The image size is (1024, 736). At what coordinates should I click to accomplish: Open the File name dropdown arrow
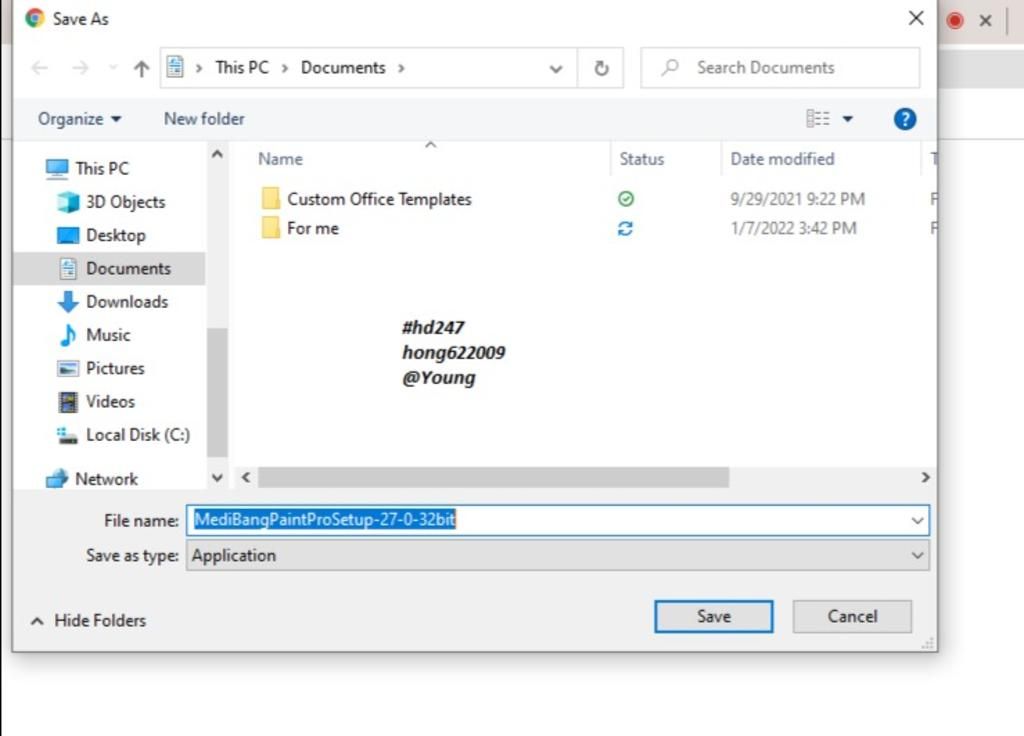click(x=917, y=520)
